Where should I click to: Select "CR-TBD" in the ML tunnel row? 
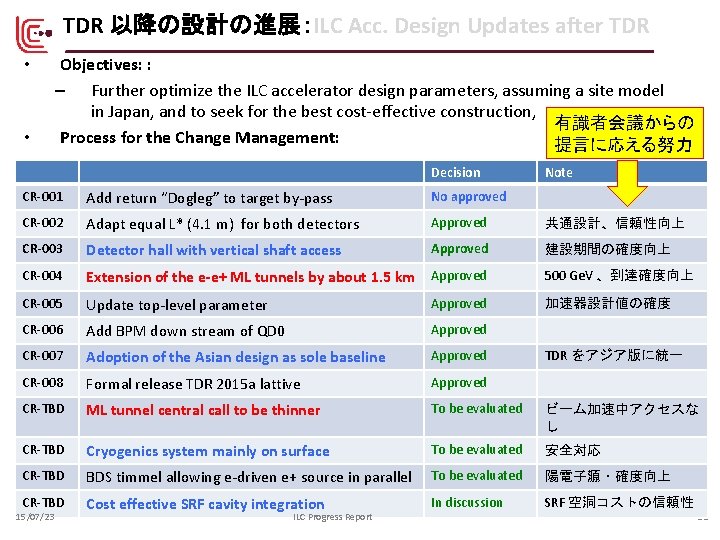pos(43,409)
